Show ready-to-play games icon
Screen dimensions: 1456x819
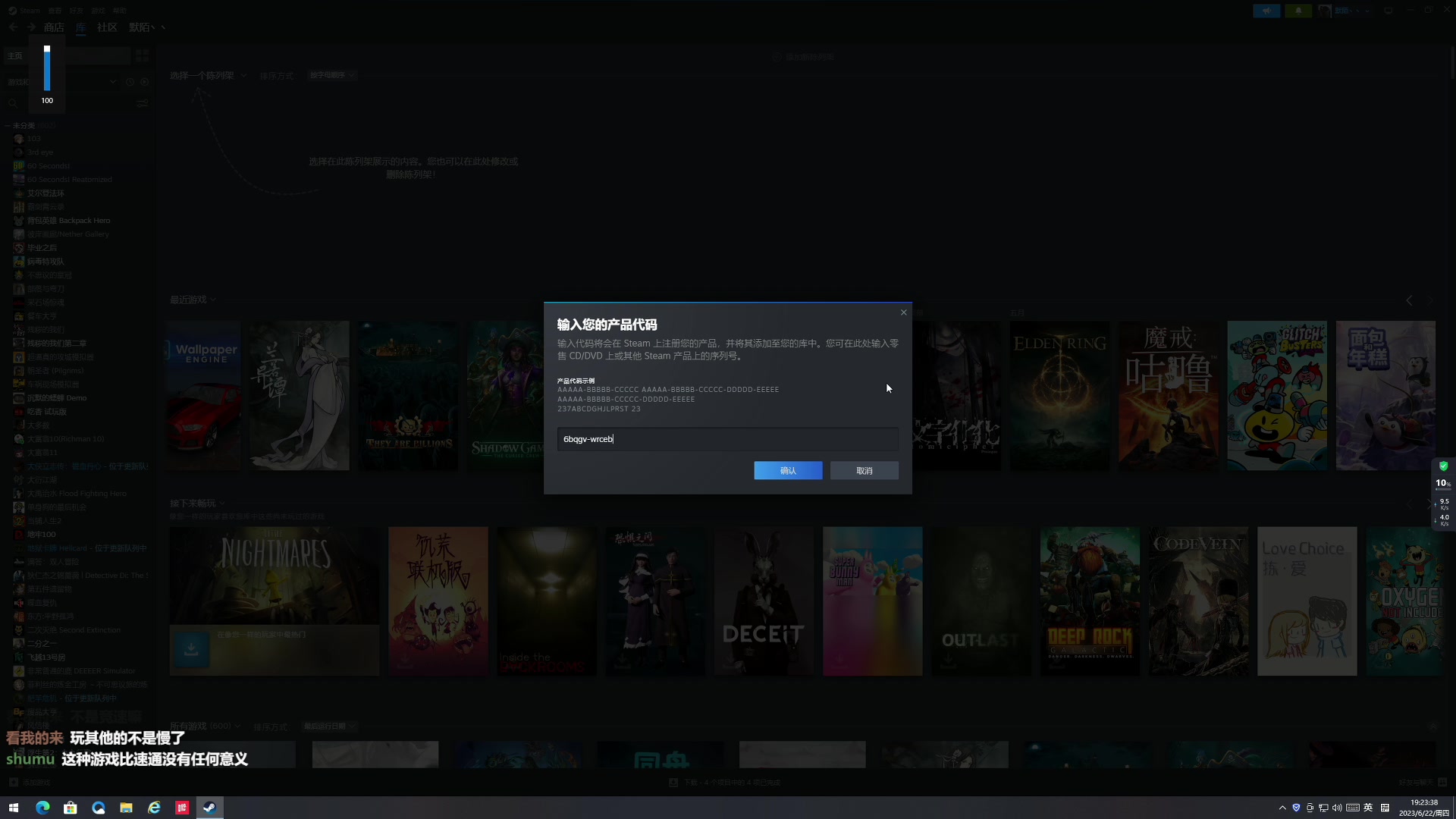click(x=145, y=82)
